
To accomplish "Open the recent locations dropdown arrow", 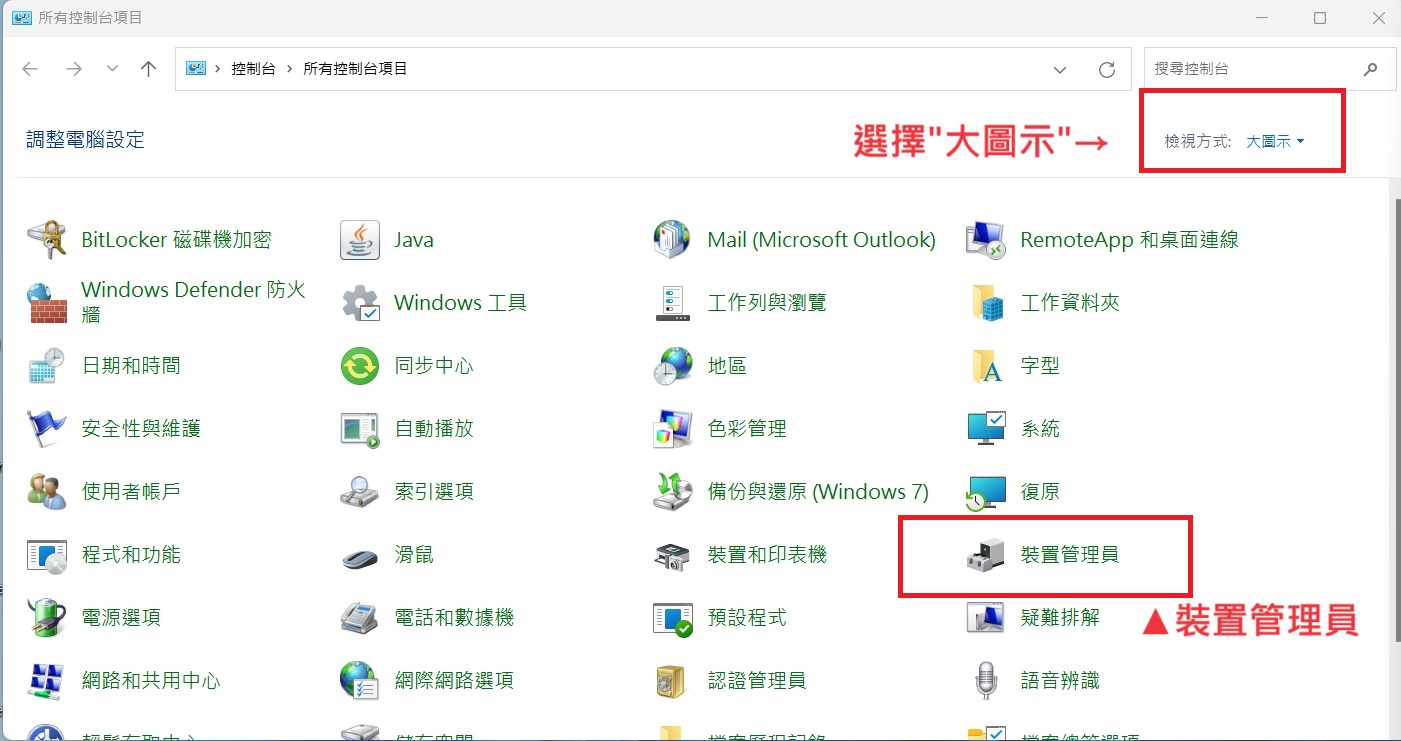I will 112,69.
